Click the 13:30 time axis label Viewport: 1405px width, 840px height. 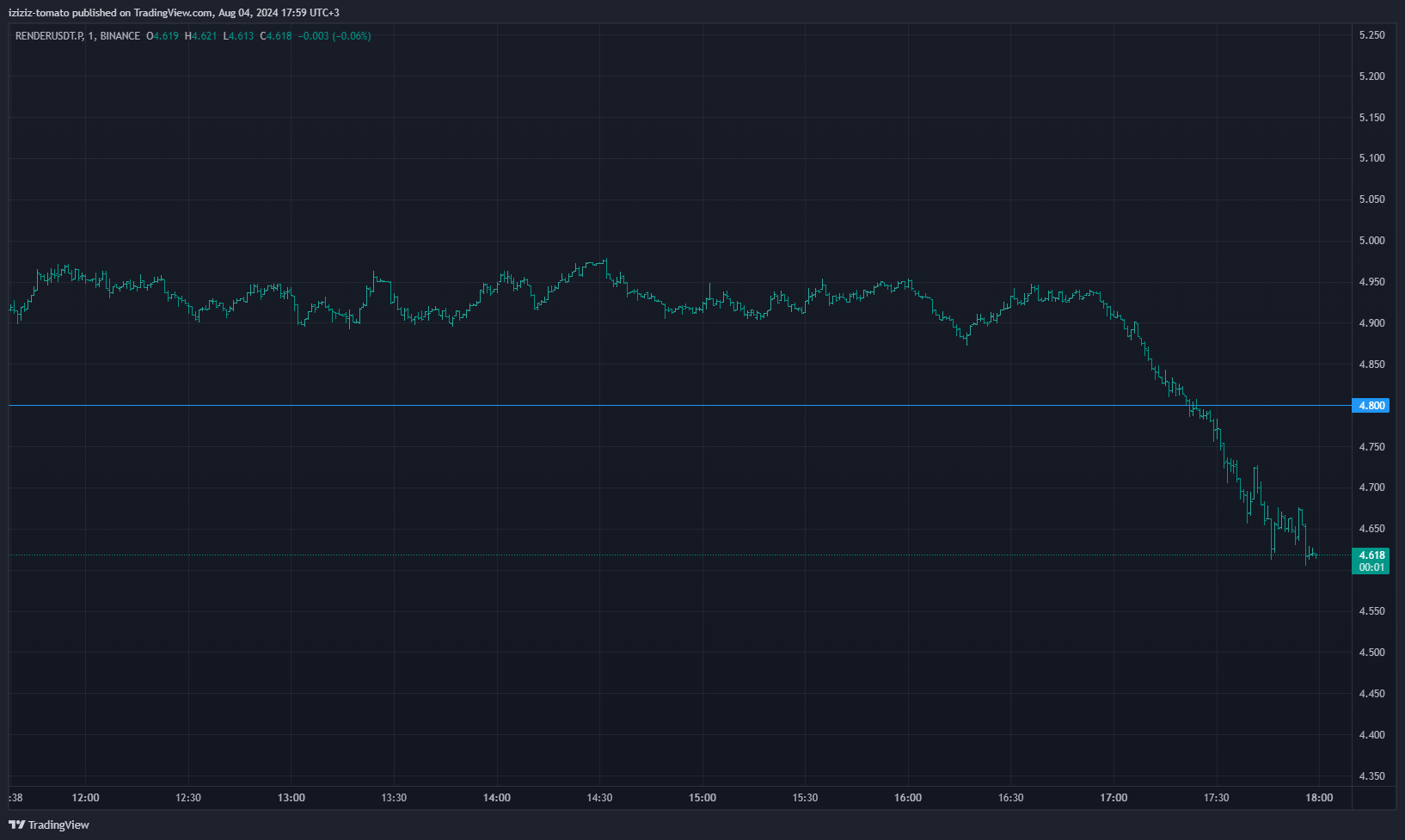click(394, 798)
